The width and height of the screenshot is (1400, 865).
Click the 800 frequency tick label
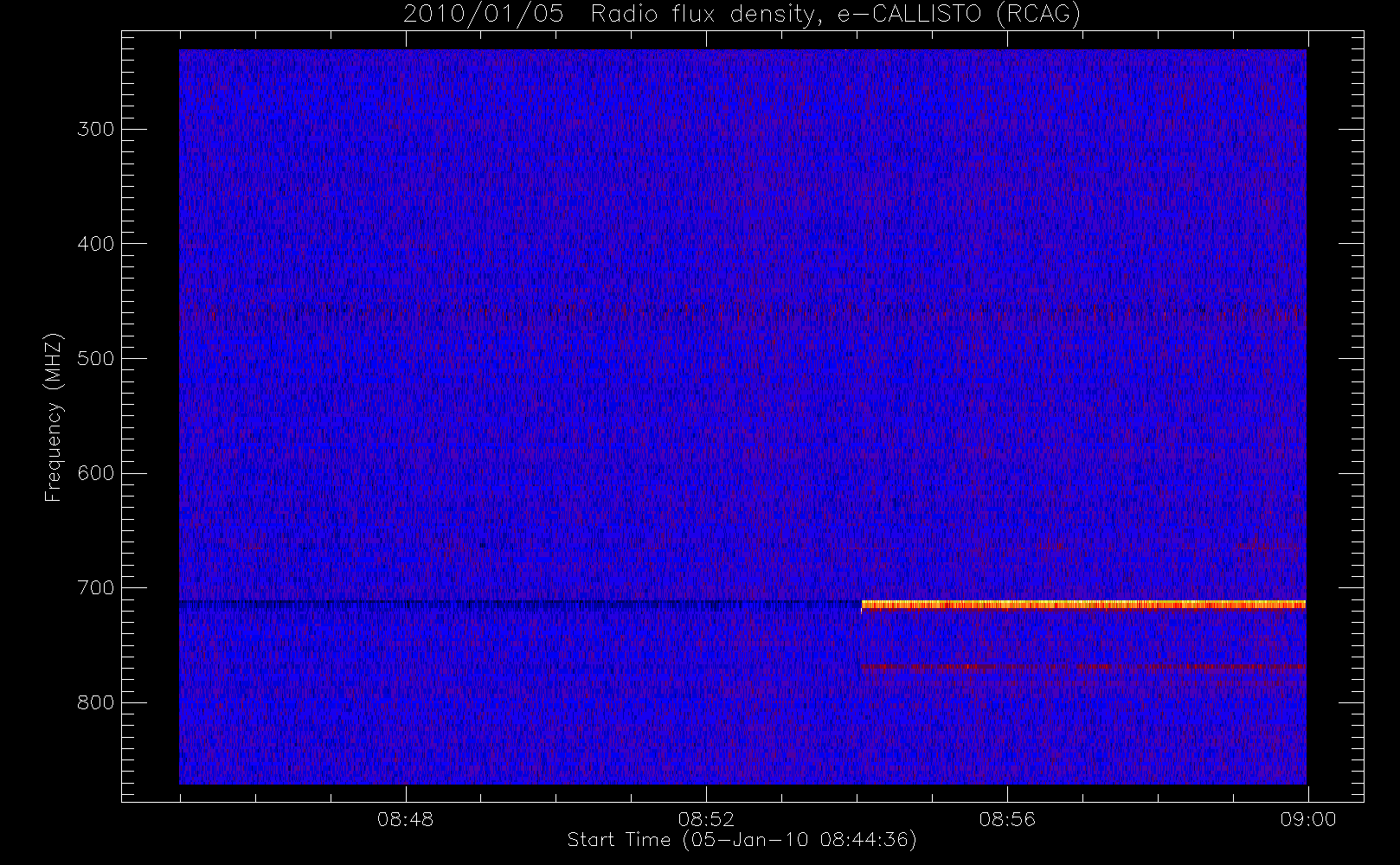[x=95, y=702]
